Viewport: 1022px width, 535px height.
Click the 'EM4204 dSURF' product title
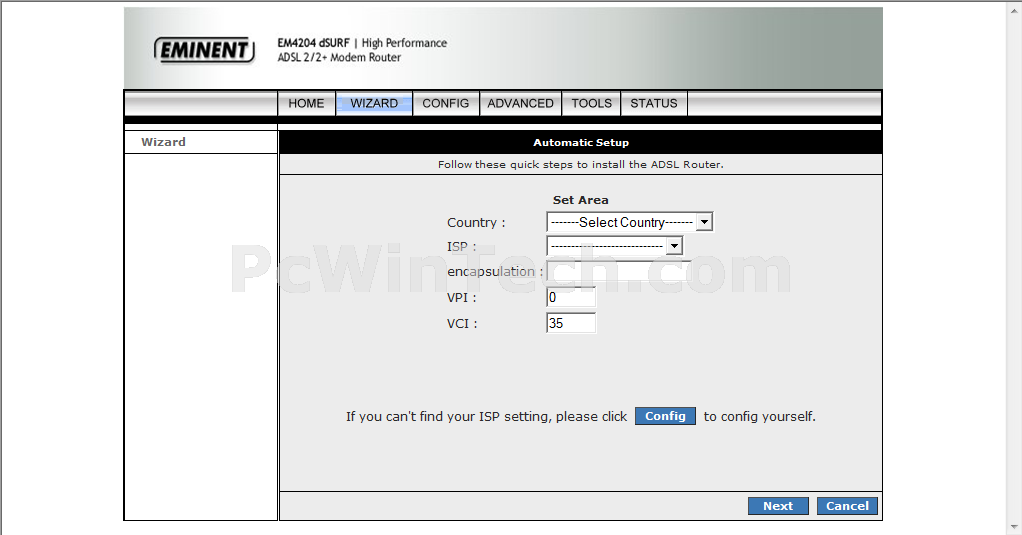[314, 43]
